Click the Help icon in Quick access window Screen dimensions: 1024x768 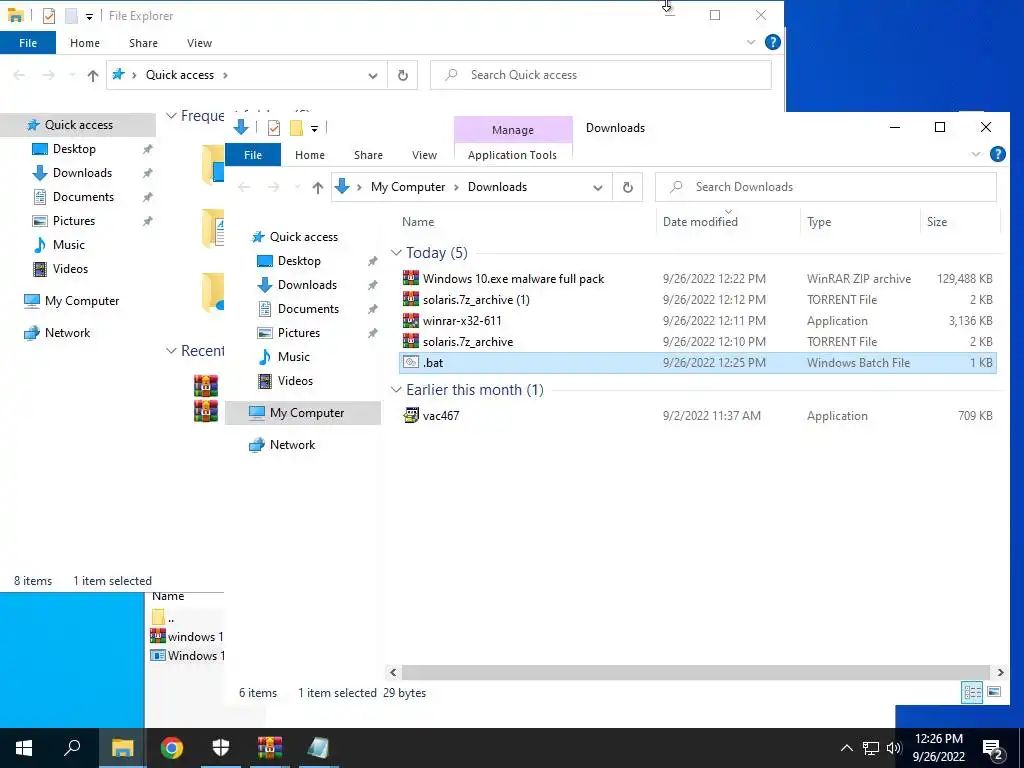tap(773, 42)
